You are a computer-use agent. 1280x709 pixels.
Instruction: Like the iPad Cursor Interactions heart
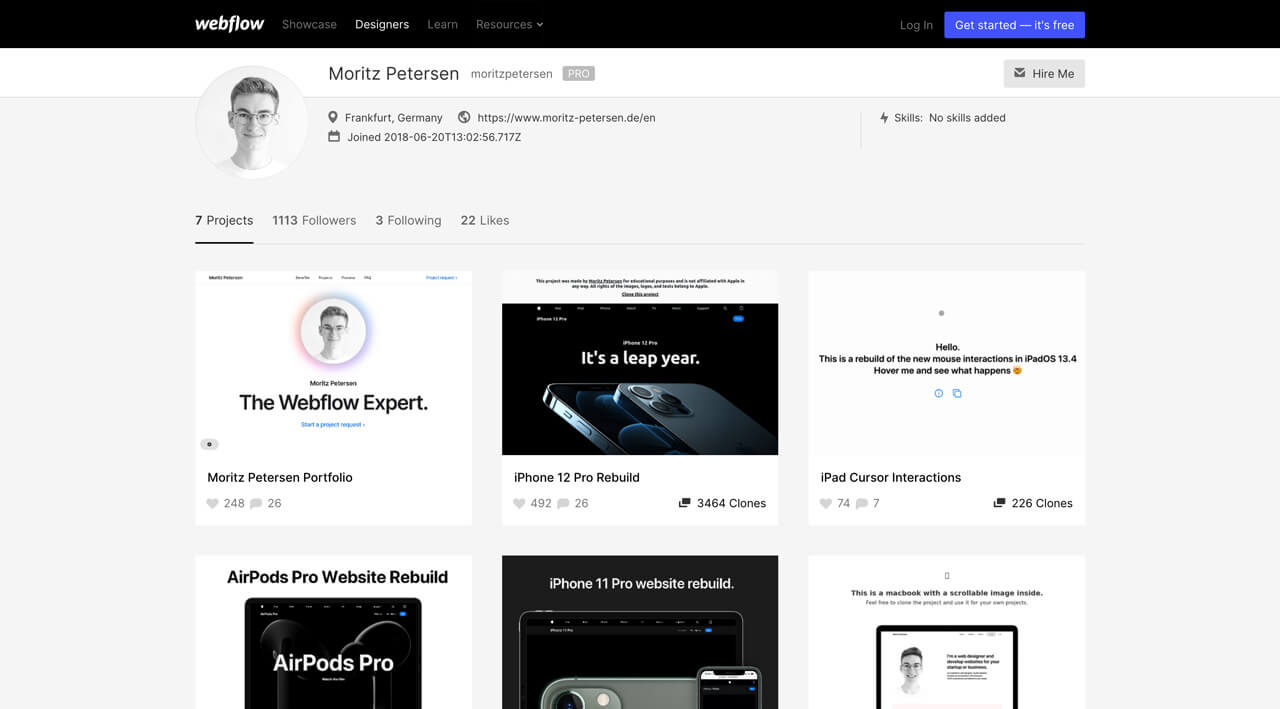click(x=826, y=503)
